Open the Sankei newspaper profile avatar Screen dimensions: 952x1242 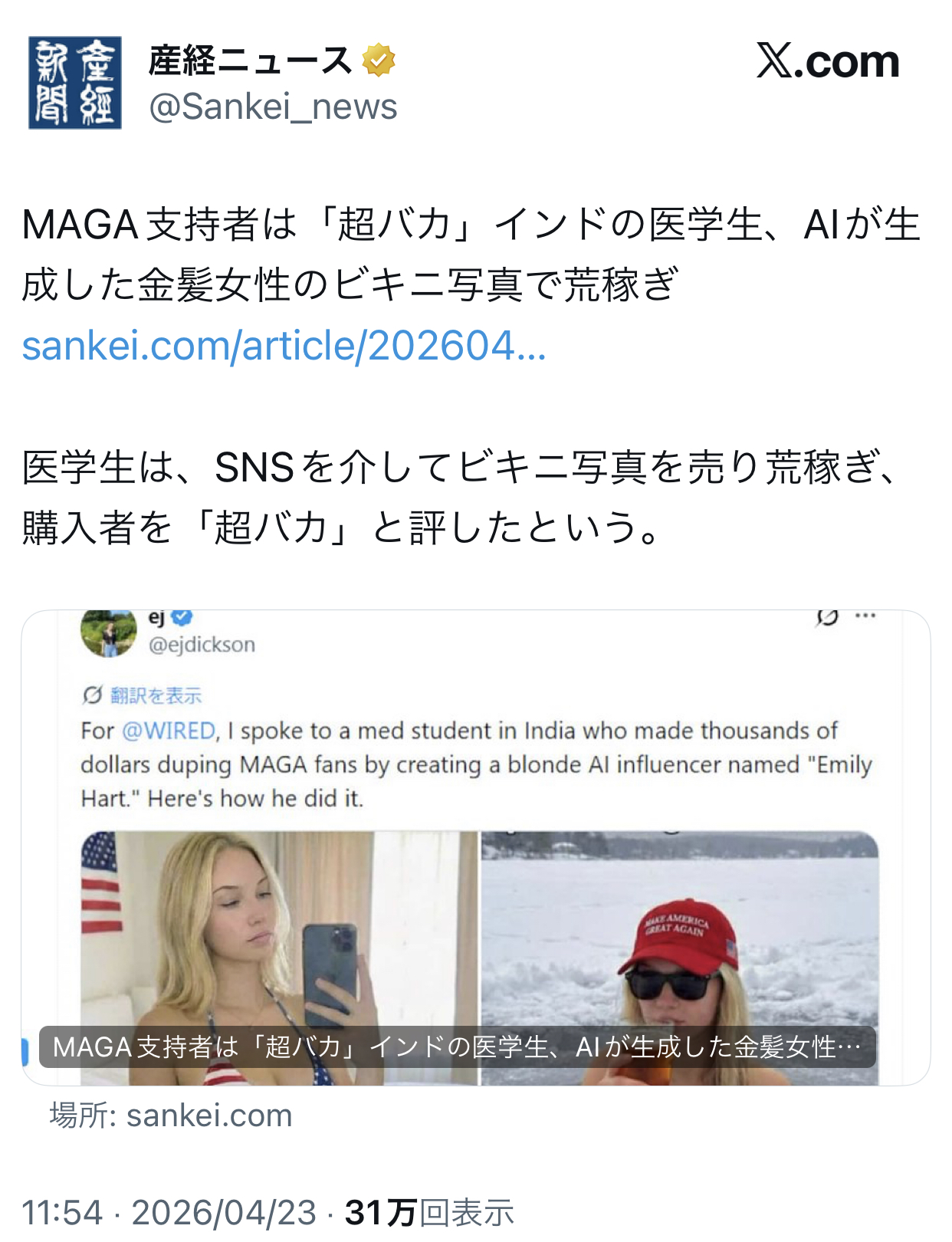coord(75,83)
